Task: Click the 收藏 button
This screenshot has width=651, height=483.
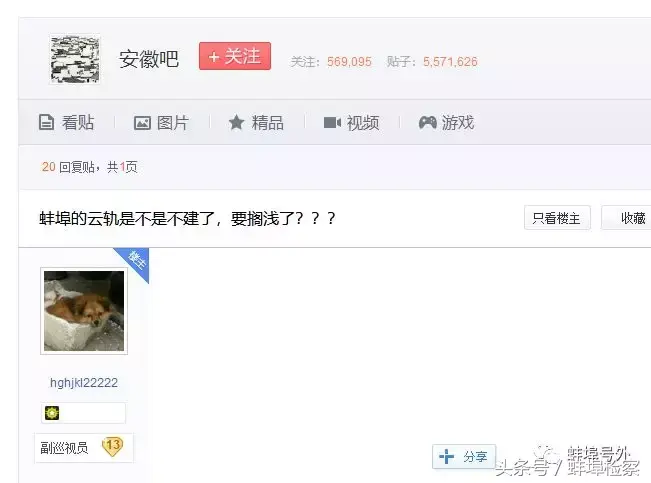Action: pyautogui.click(x=626, y=218)
